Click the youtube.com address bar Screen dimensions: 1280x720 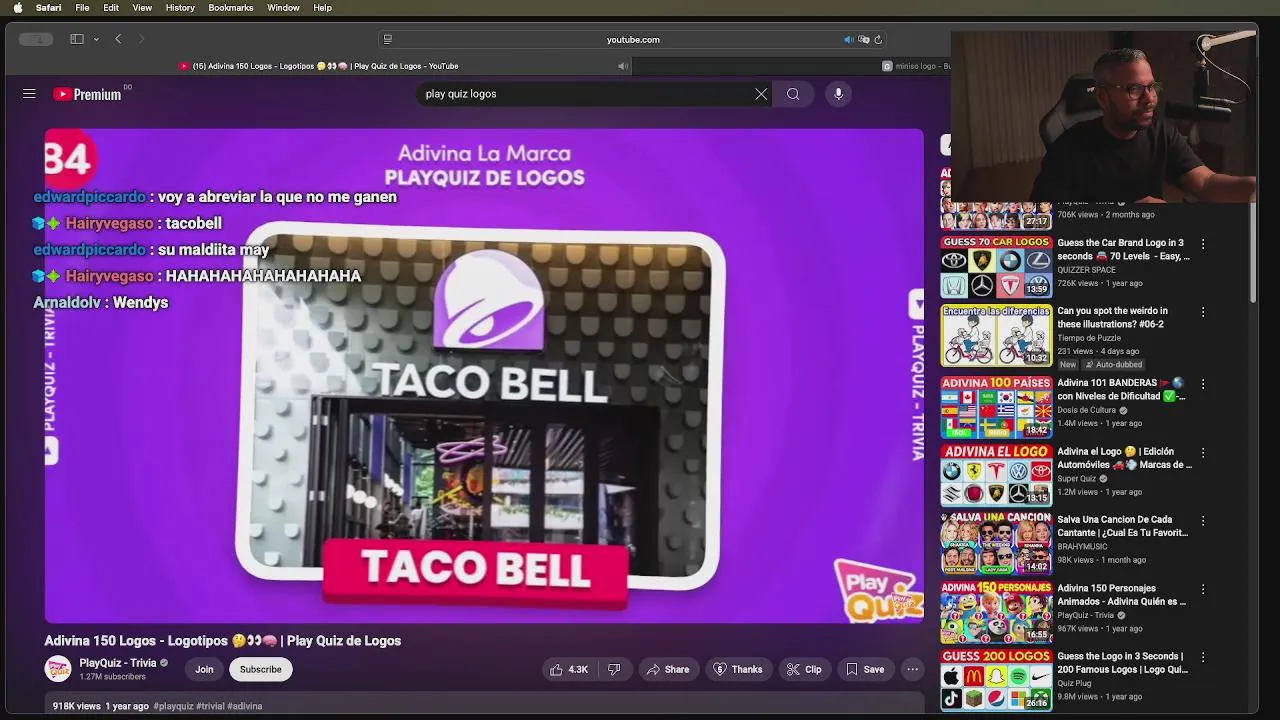pos(633,40)
